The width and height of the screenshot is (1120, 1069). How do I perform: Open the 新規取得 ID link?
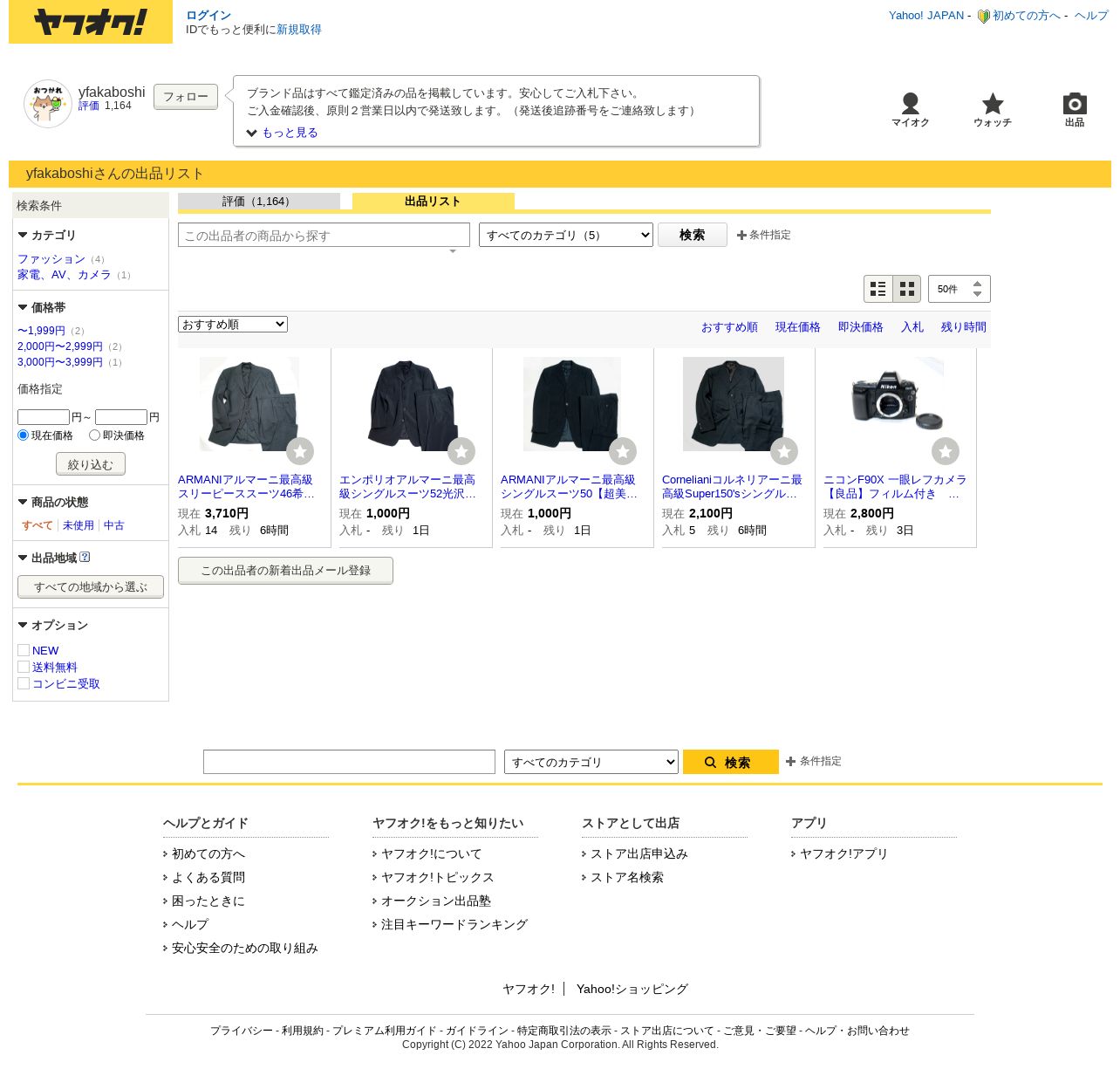(x=299, y=30)
